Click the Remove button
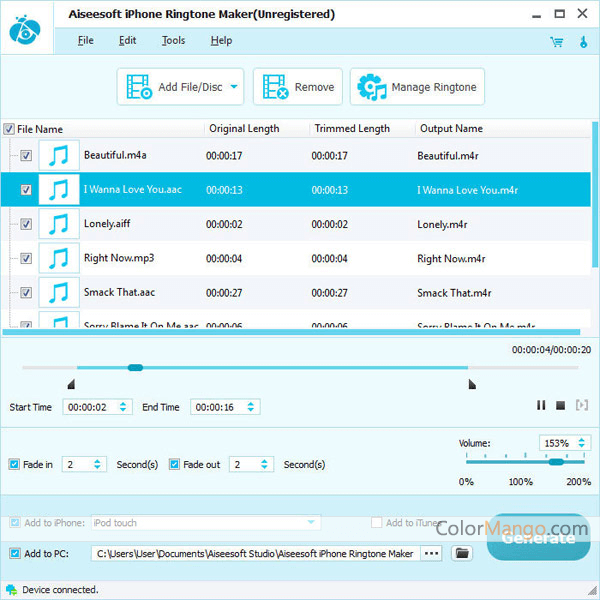The width and height of the screenshot is (600, 600). pos(298,87)
